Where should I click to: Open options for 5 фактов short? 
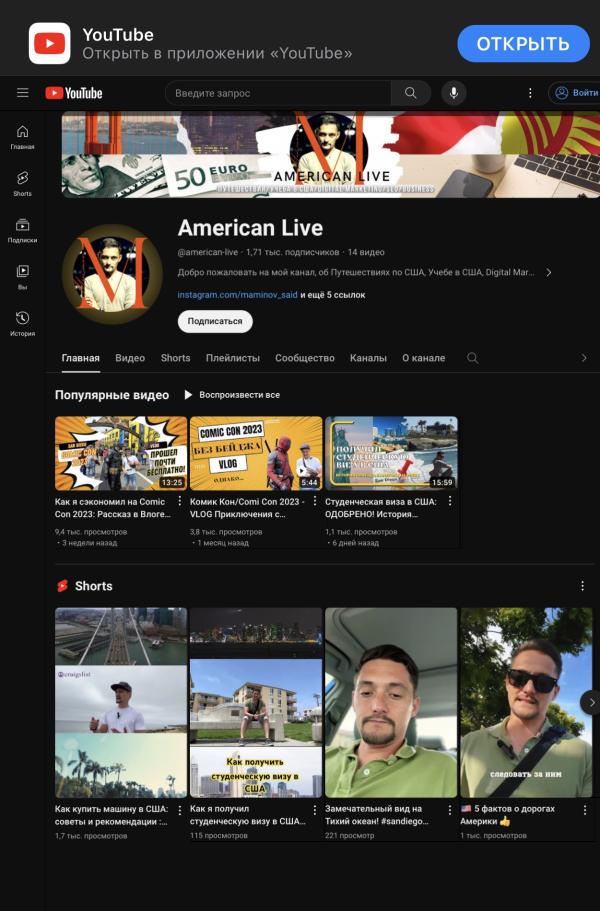[x=585, y=809]
